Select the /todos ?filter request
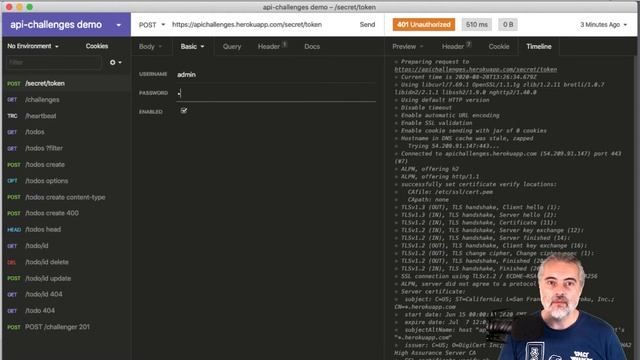Image resolution: width=640 pixels, height=360 pixels. coord(66,148)
